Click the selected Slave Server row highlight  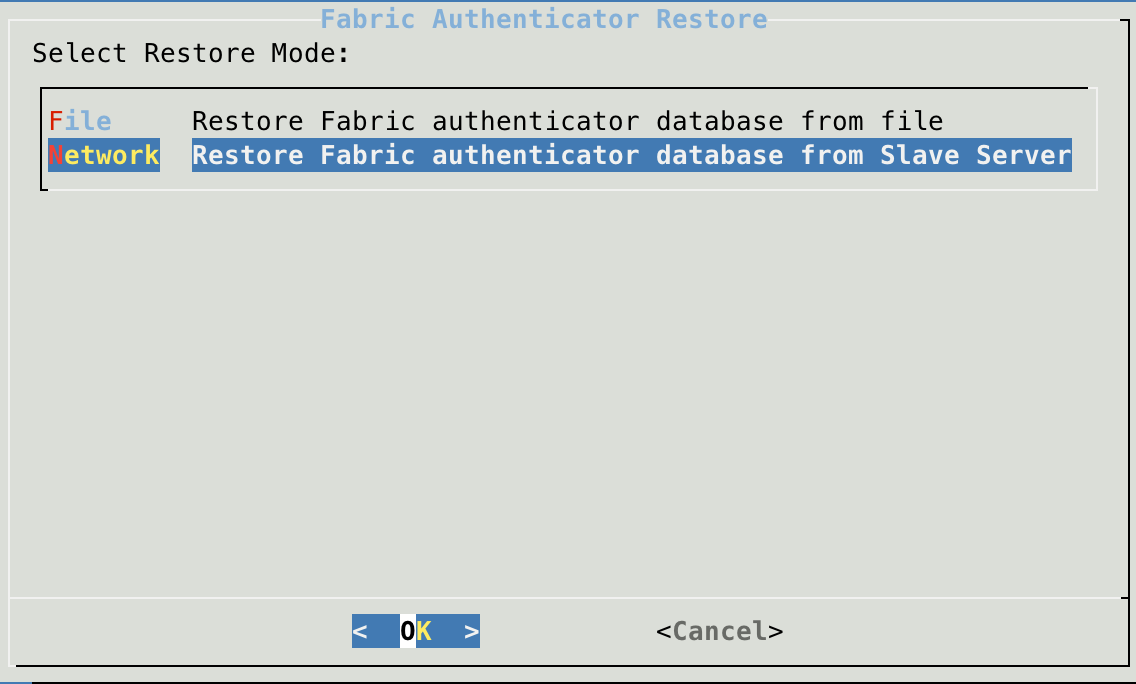[x=632, y=155]
